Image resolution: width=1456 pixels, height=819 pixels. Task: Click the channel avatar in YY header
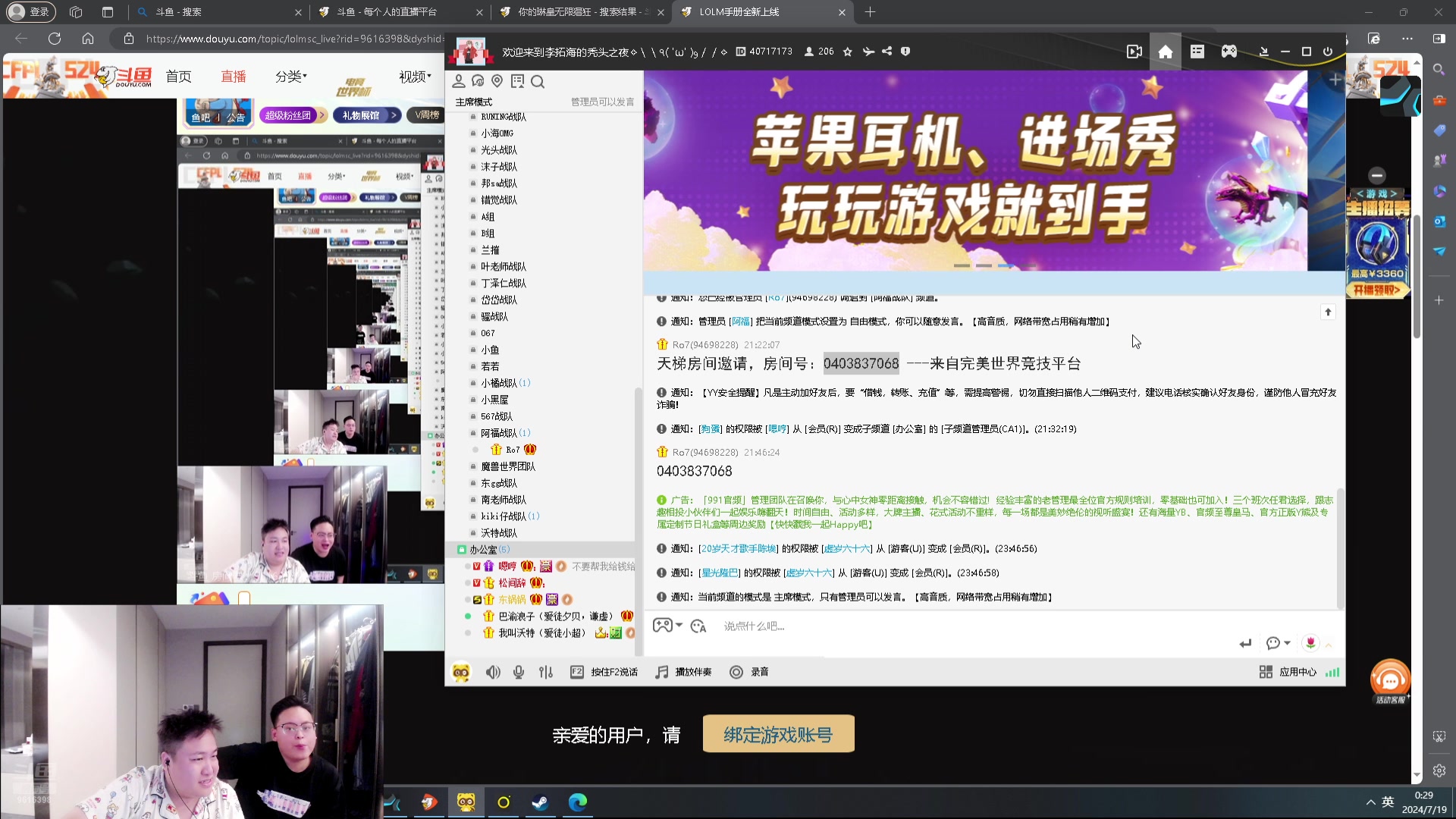470,52
